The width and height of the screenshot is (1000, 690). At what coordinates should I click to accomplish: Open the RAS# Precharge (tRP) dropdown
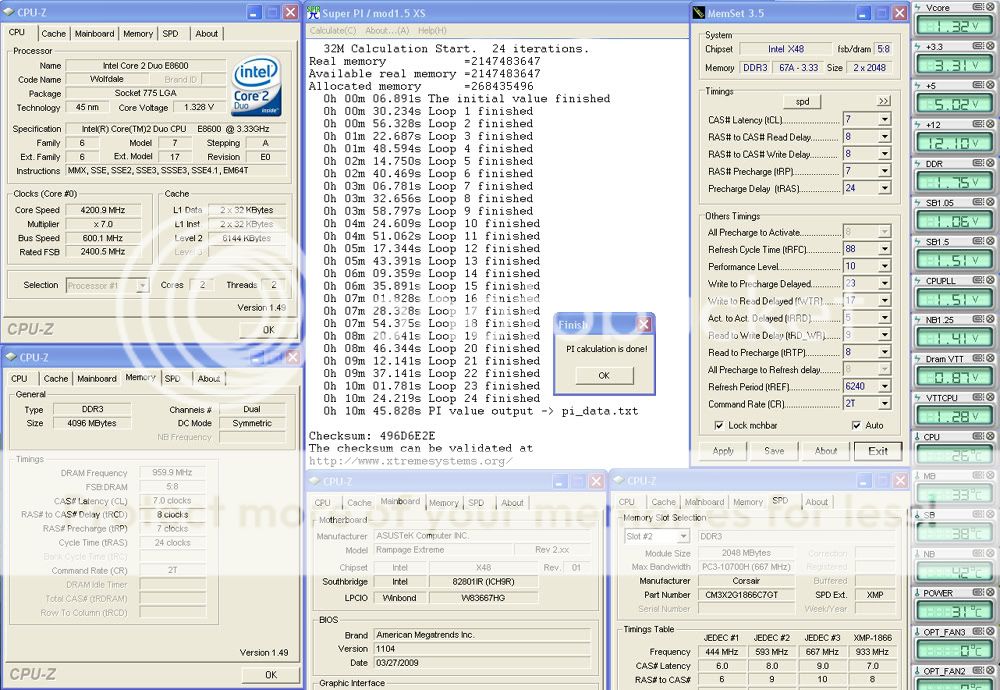pyautogui.click(x=885, y=171)
